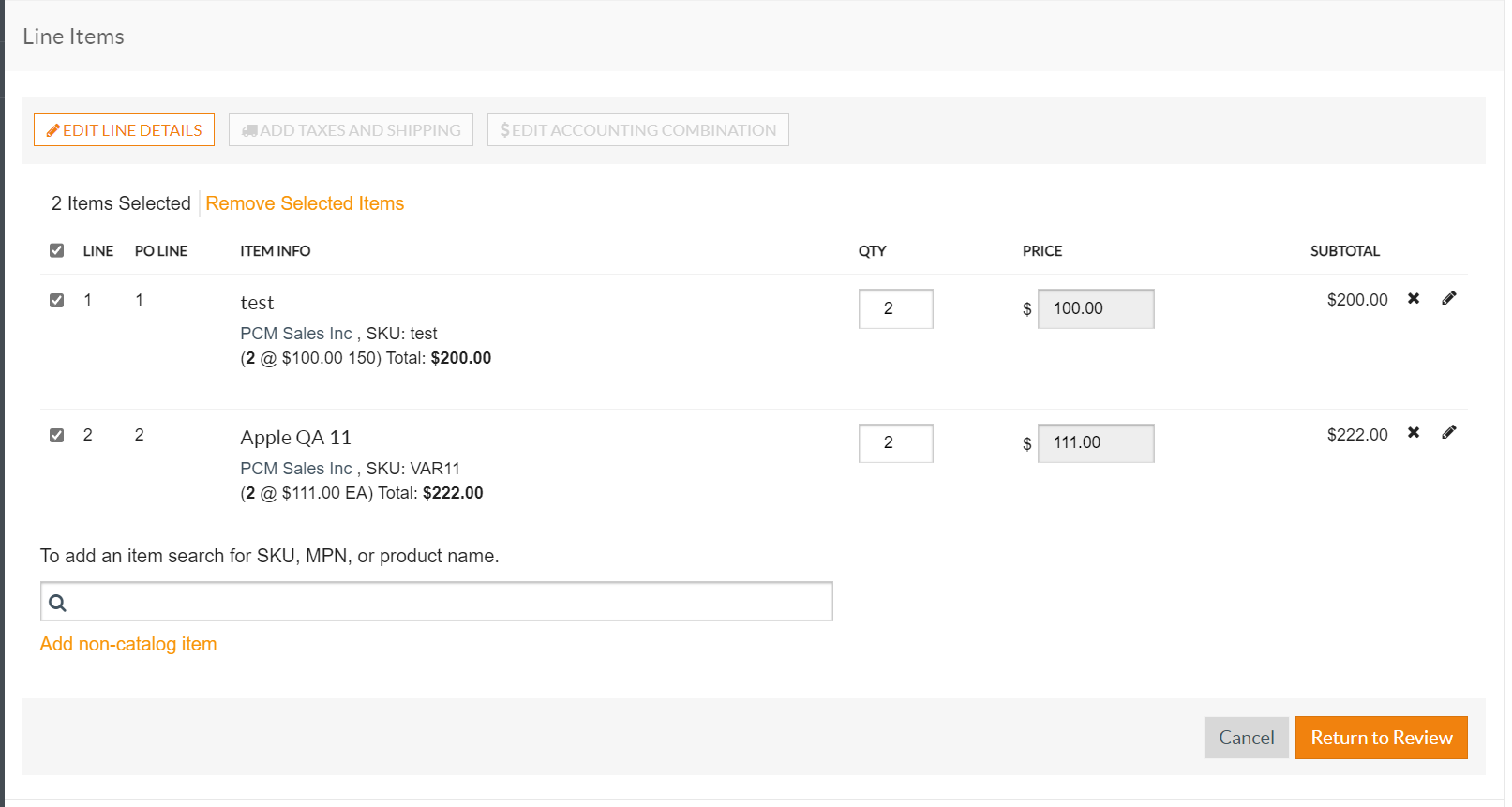Uncheck the checkbox for line 1 test

57,300
